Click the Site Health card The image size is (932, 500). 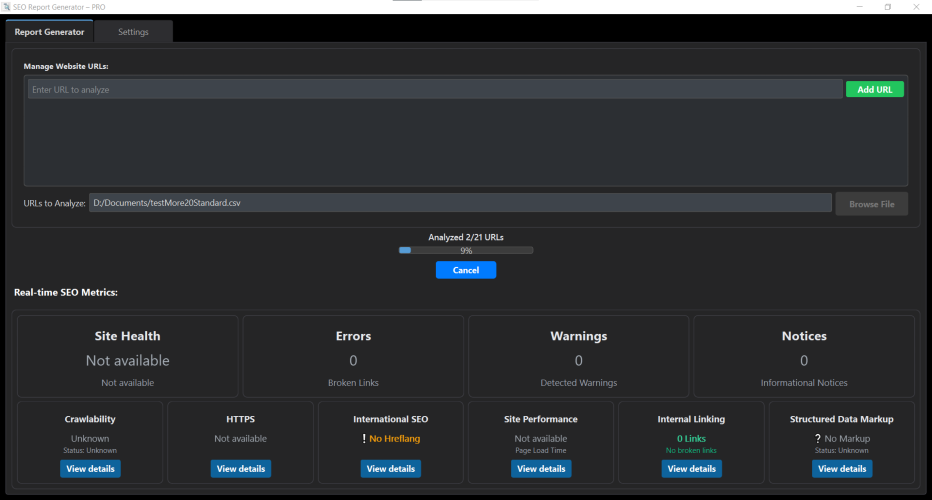(x=127, y=356)
